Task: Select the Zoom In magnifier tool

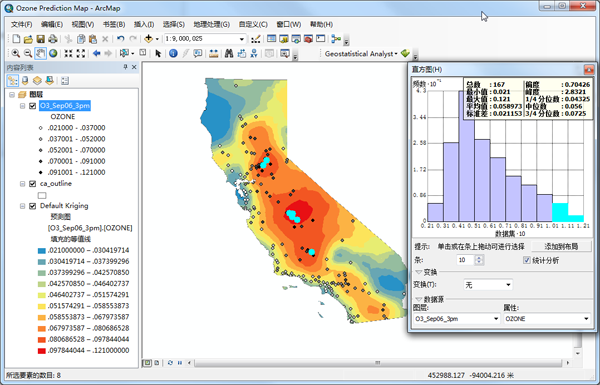Action: pyautogui.click(x=16, y=54)
